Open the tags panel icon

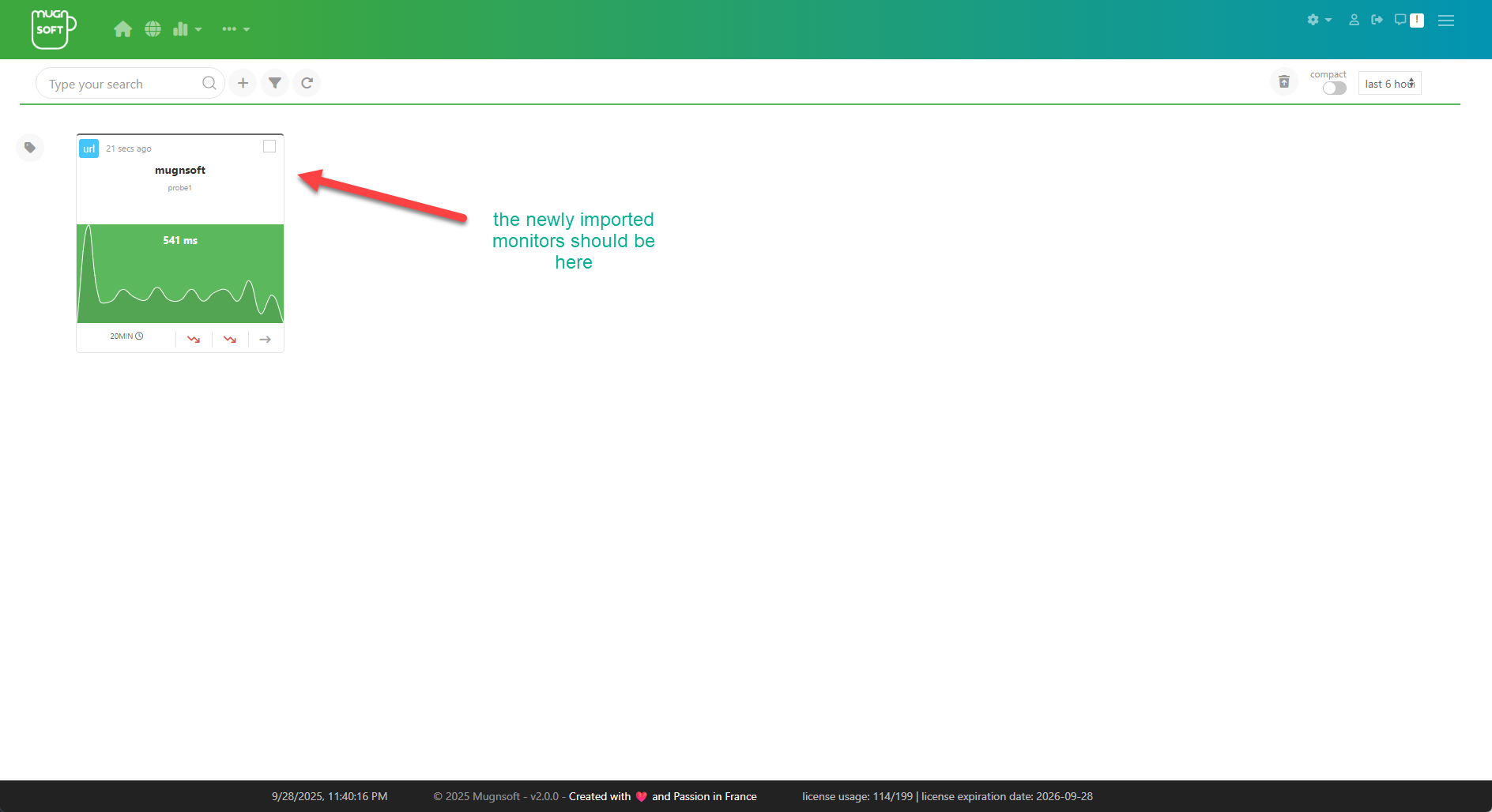click(x=30, y=148)
